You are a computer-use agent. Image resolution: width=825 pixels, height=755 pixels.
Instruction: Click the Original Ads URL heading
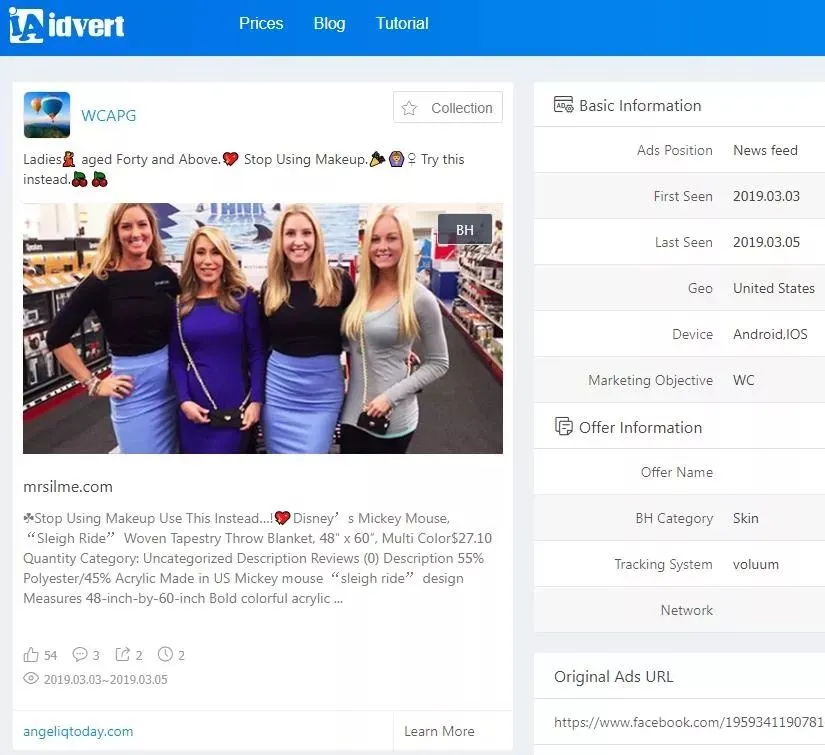[613, 676]
